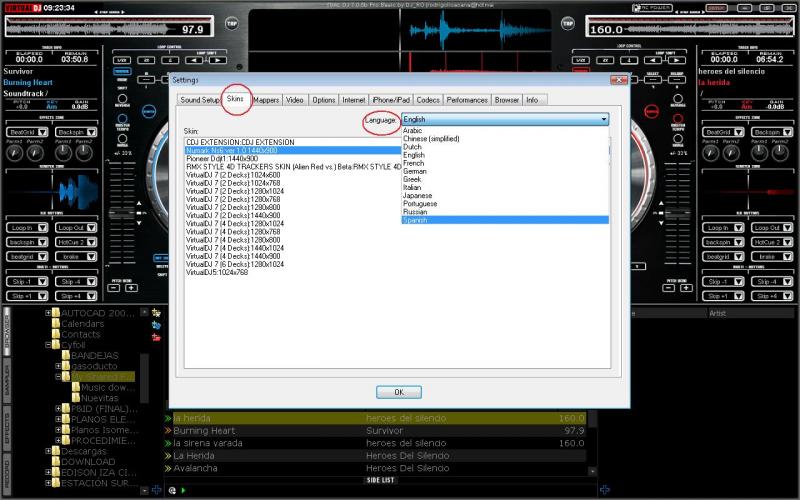Open left deck Backspin effect dropdown

(x=91, y=132)
